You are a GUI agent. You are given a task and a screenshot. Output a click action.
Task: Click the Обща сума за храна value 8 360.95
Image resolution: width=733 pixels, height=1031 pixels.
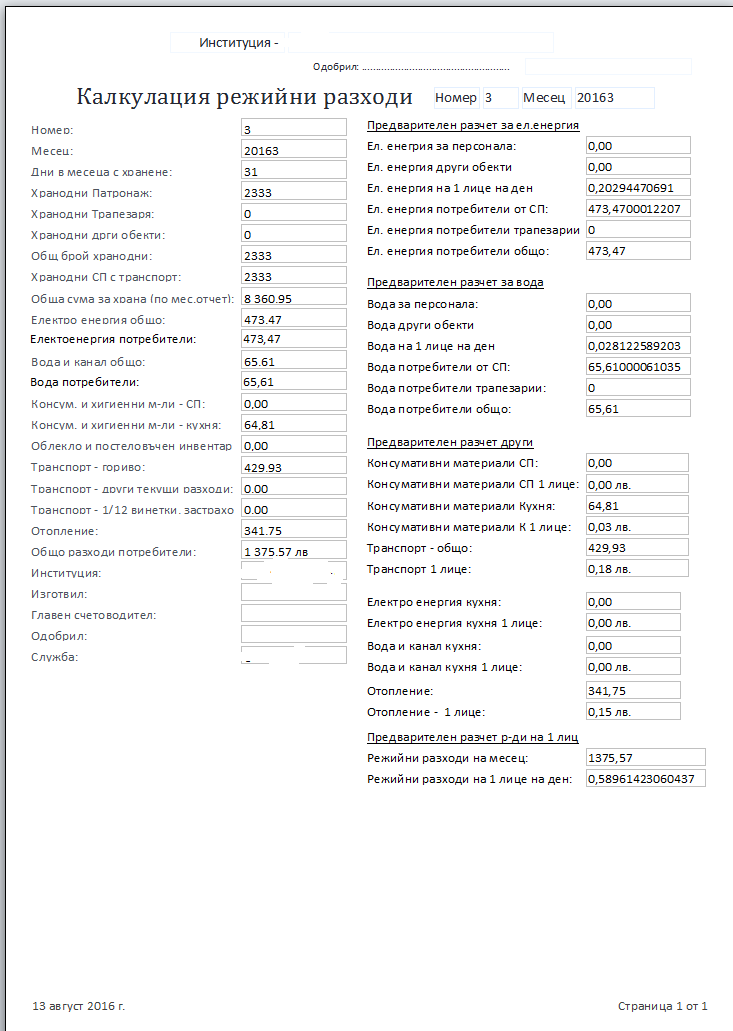[294, 298]
